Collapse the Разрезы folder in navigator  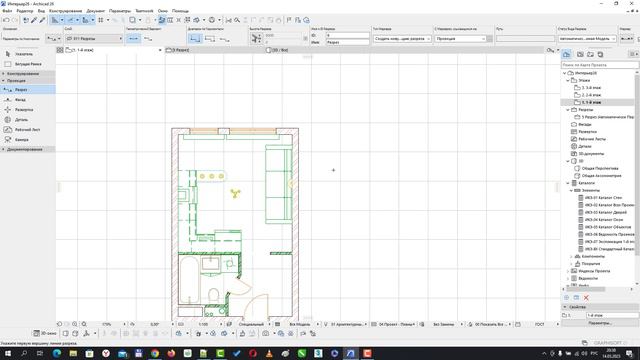[568, 110]
